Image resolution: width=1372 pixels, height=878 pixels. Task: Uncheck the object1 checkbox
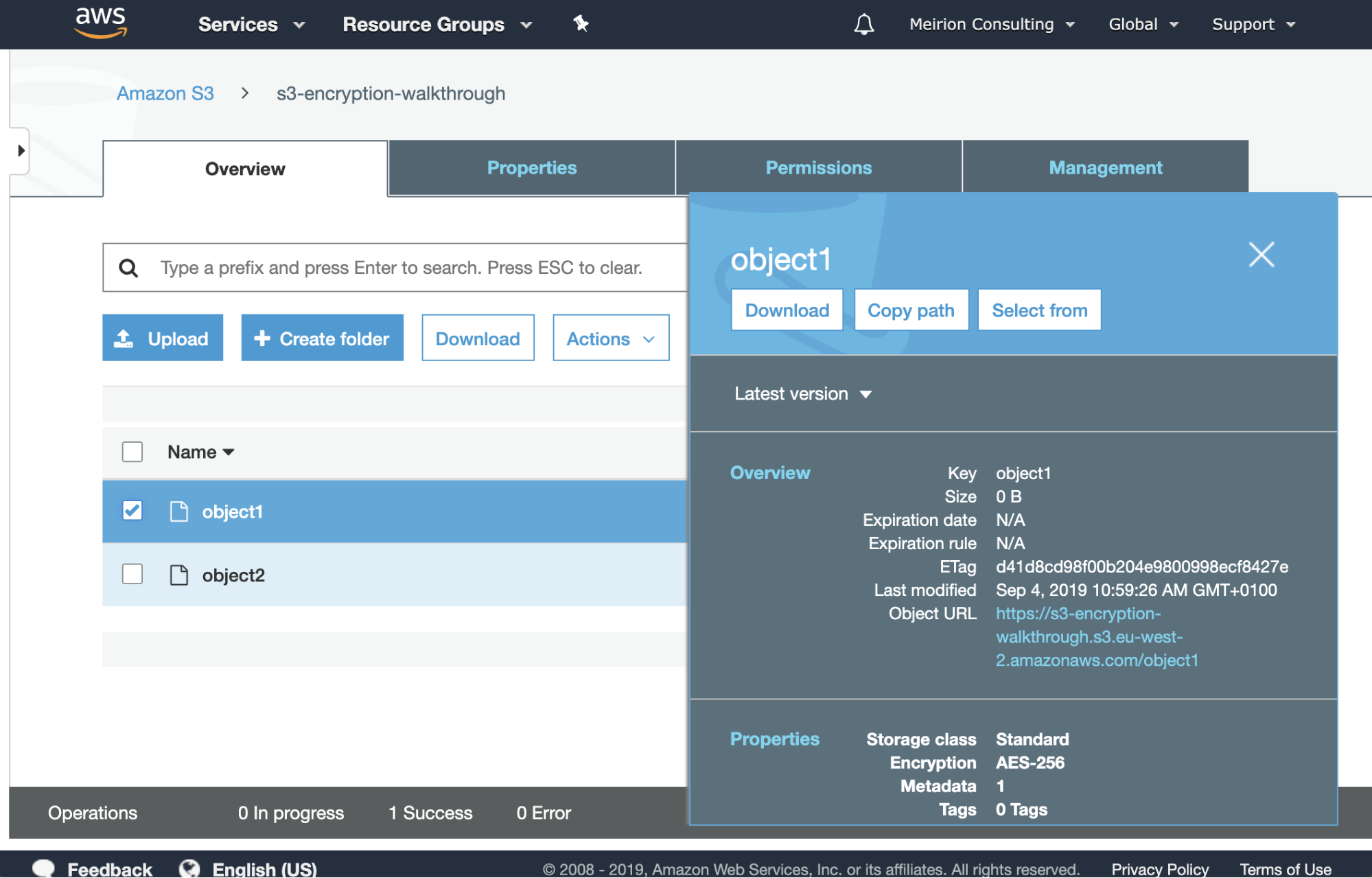point(132,511)
